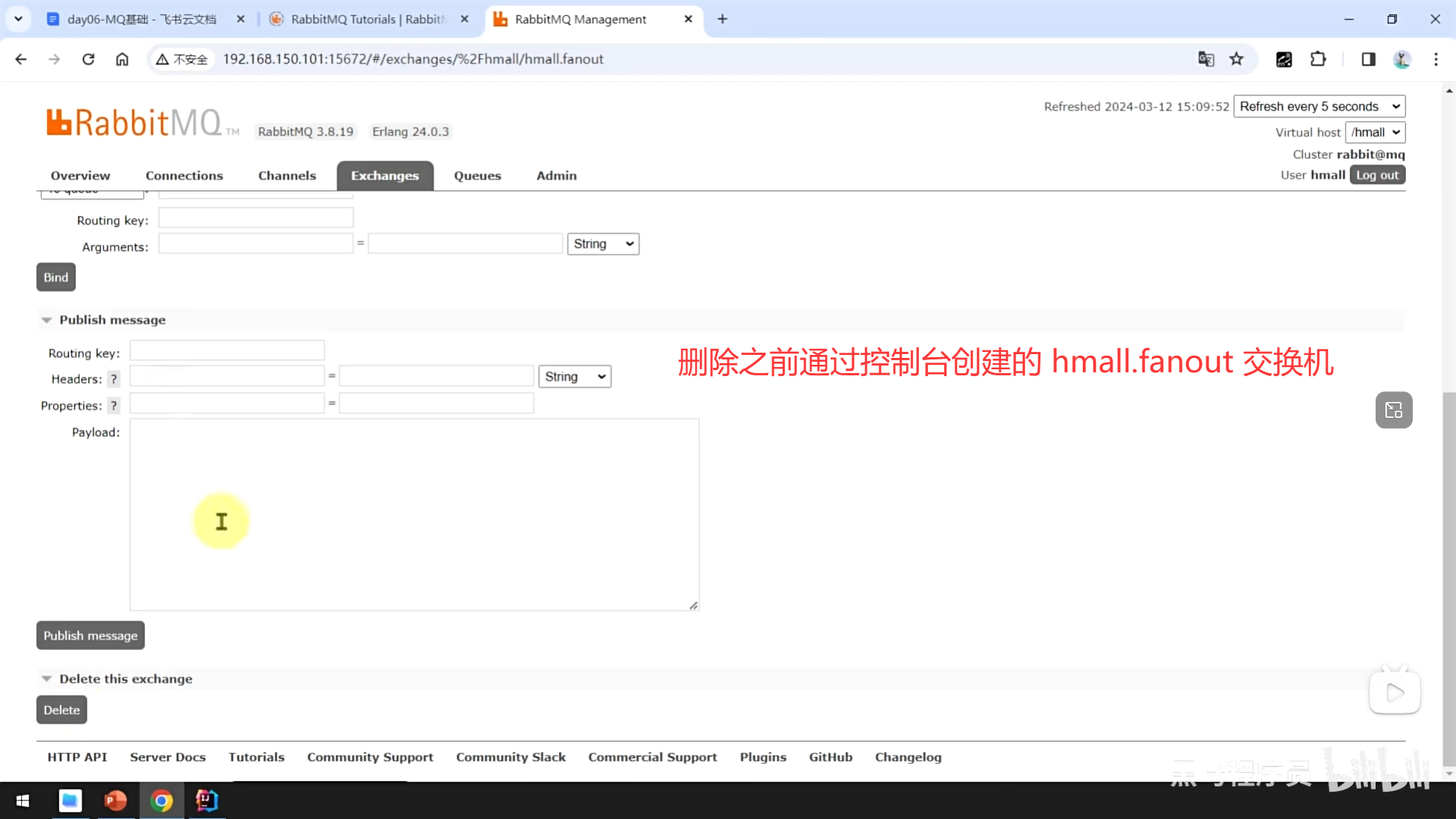Open the browser extensions puzzle icon
Viewport: 1456px width, 819px height.
[1318, 59]
